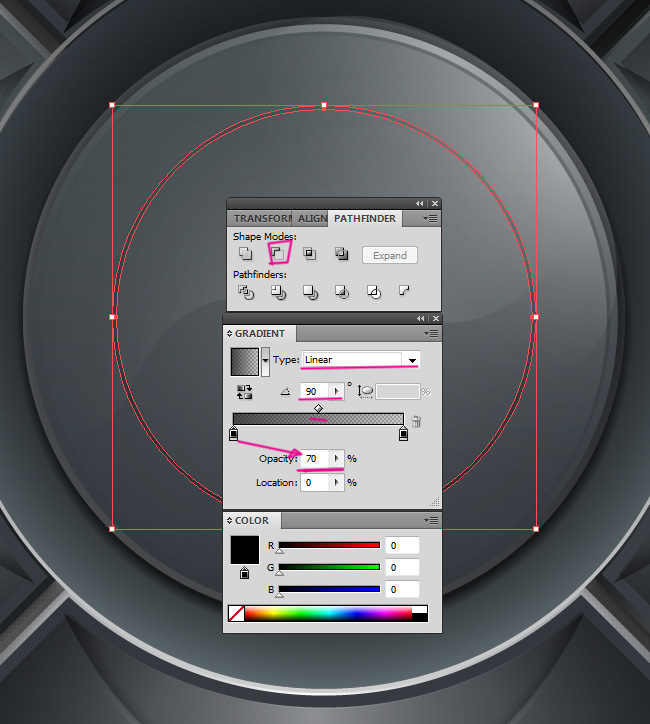Click the gradient midpoint diamond
The width and height of the screenshot is (650, 724).
pyautogui.click(x=318, y=409)
